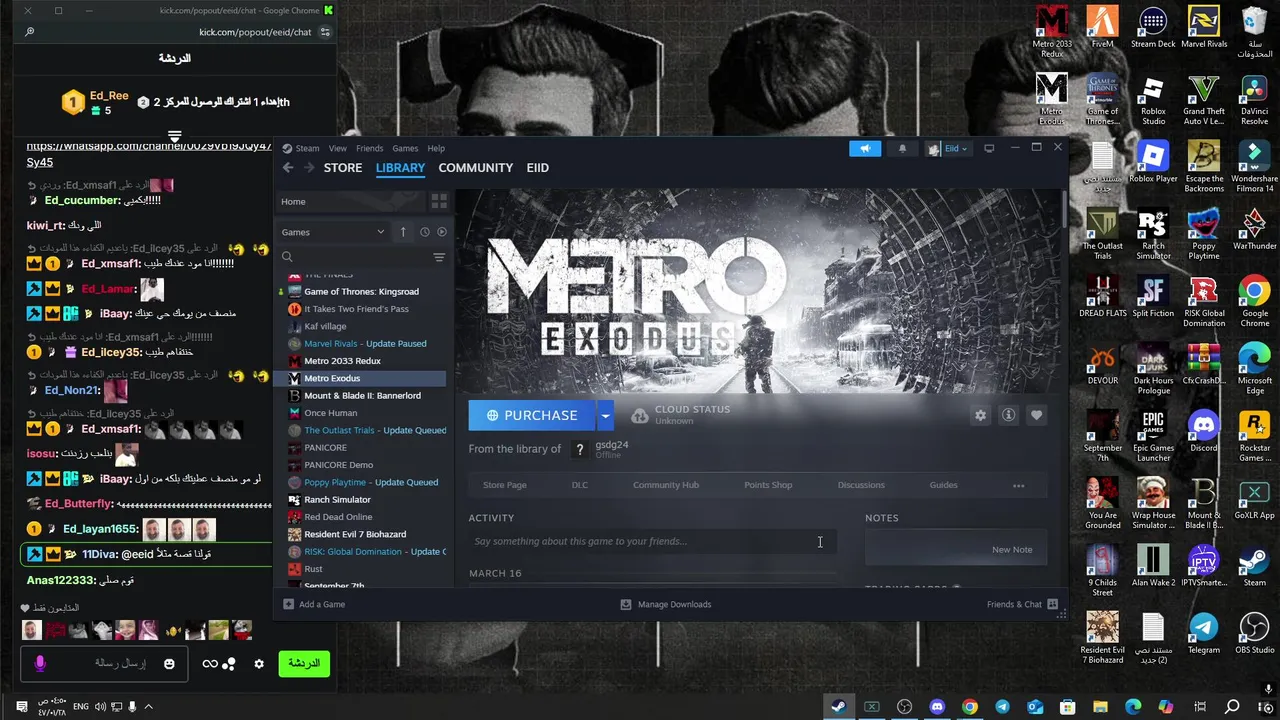Click the library Home button
Screen dimensions: 1280x720
coord(349,201)
